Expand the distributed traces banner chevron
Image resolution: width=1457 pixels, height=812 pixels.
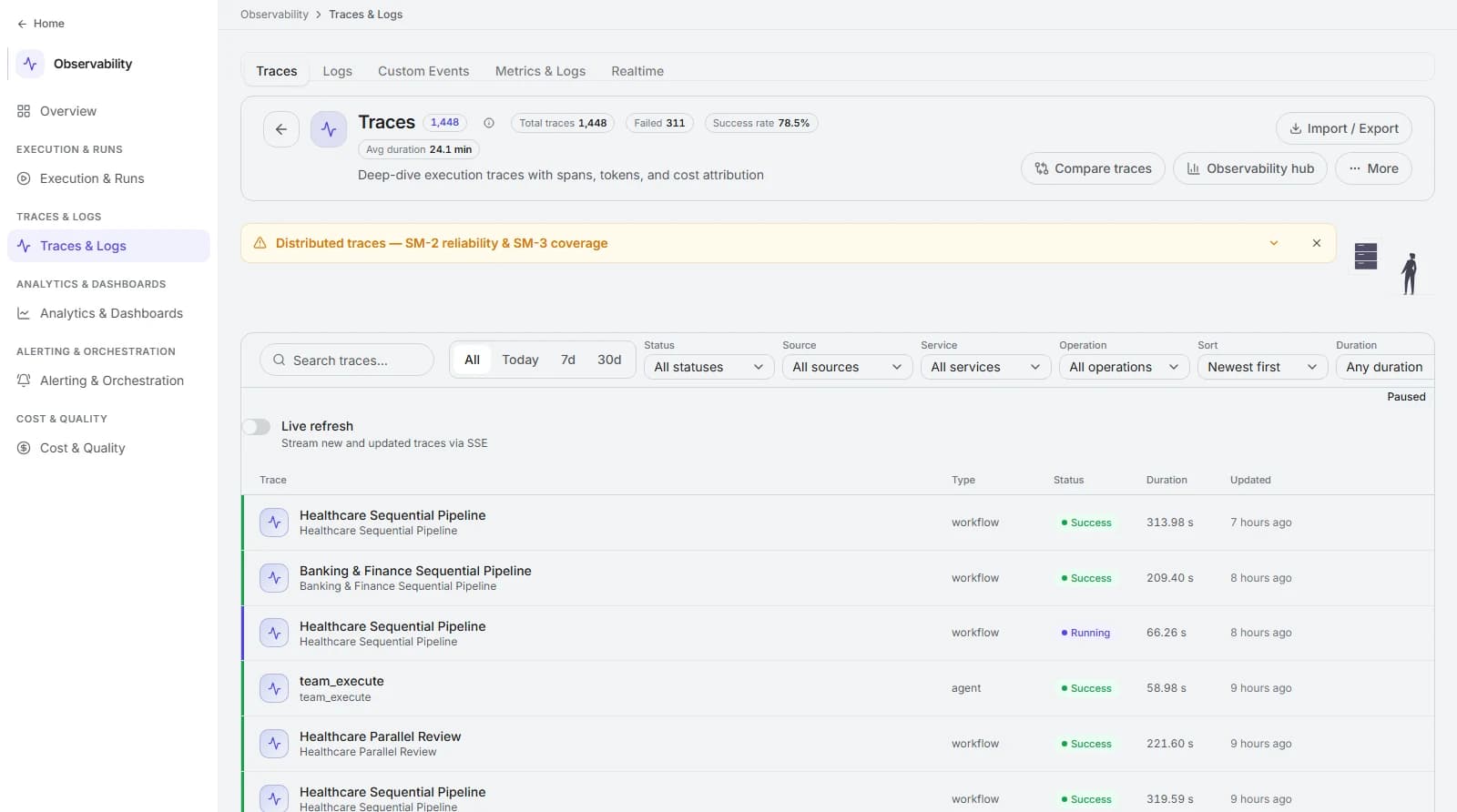[x=1274, y=243]
